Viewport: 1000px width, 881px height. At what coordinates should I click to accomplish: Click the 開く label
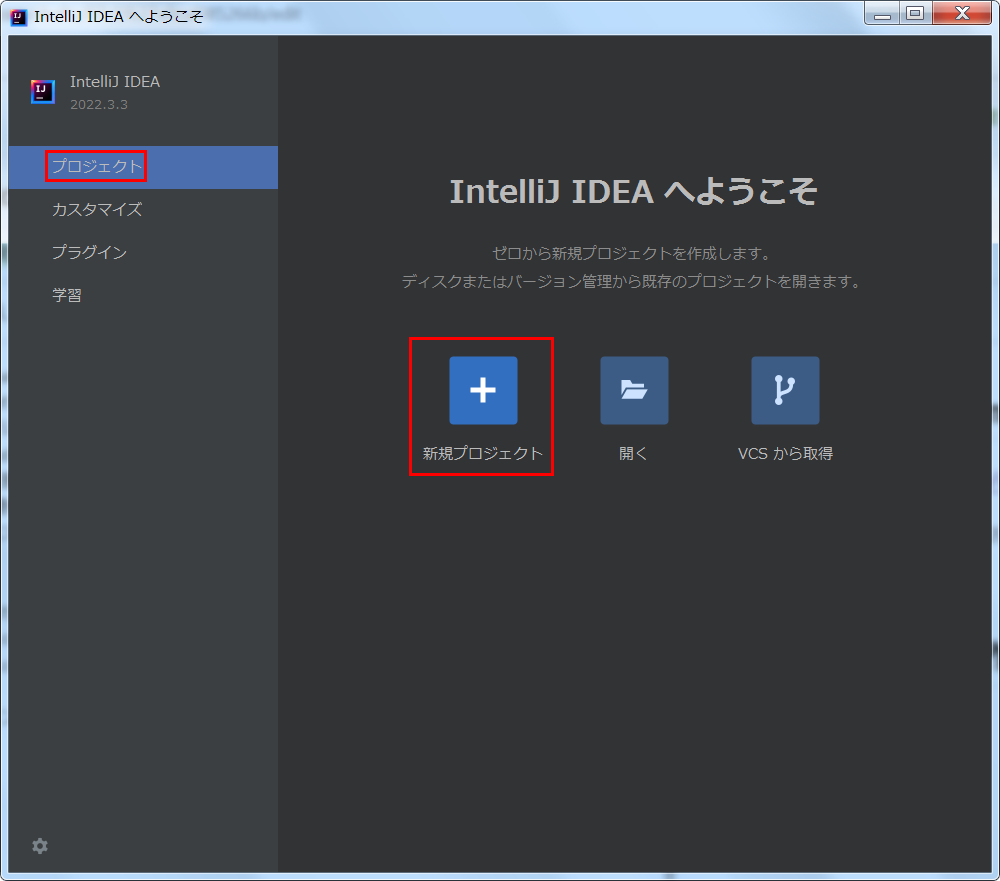click(x=633, y=454)
